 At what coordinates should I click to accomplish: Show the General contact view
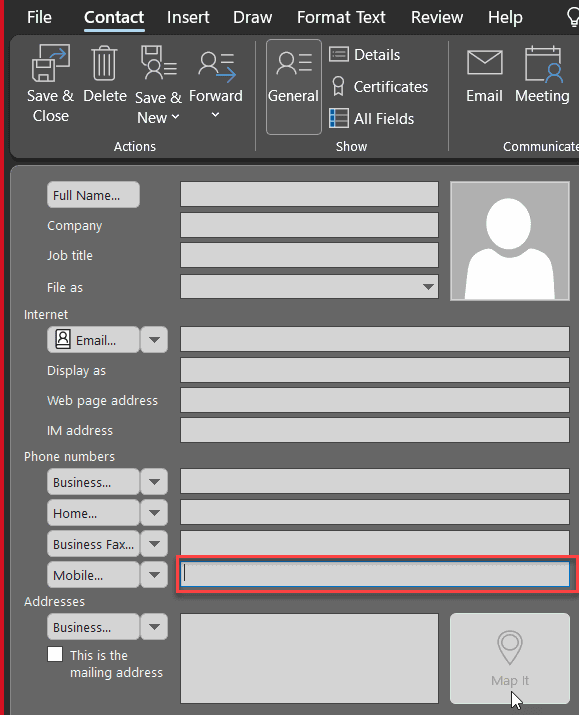[x=294, y=87]
